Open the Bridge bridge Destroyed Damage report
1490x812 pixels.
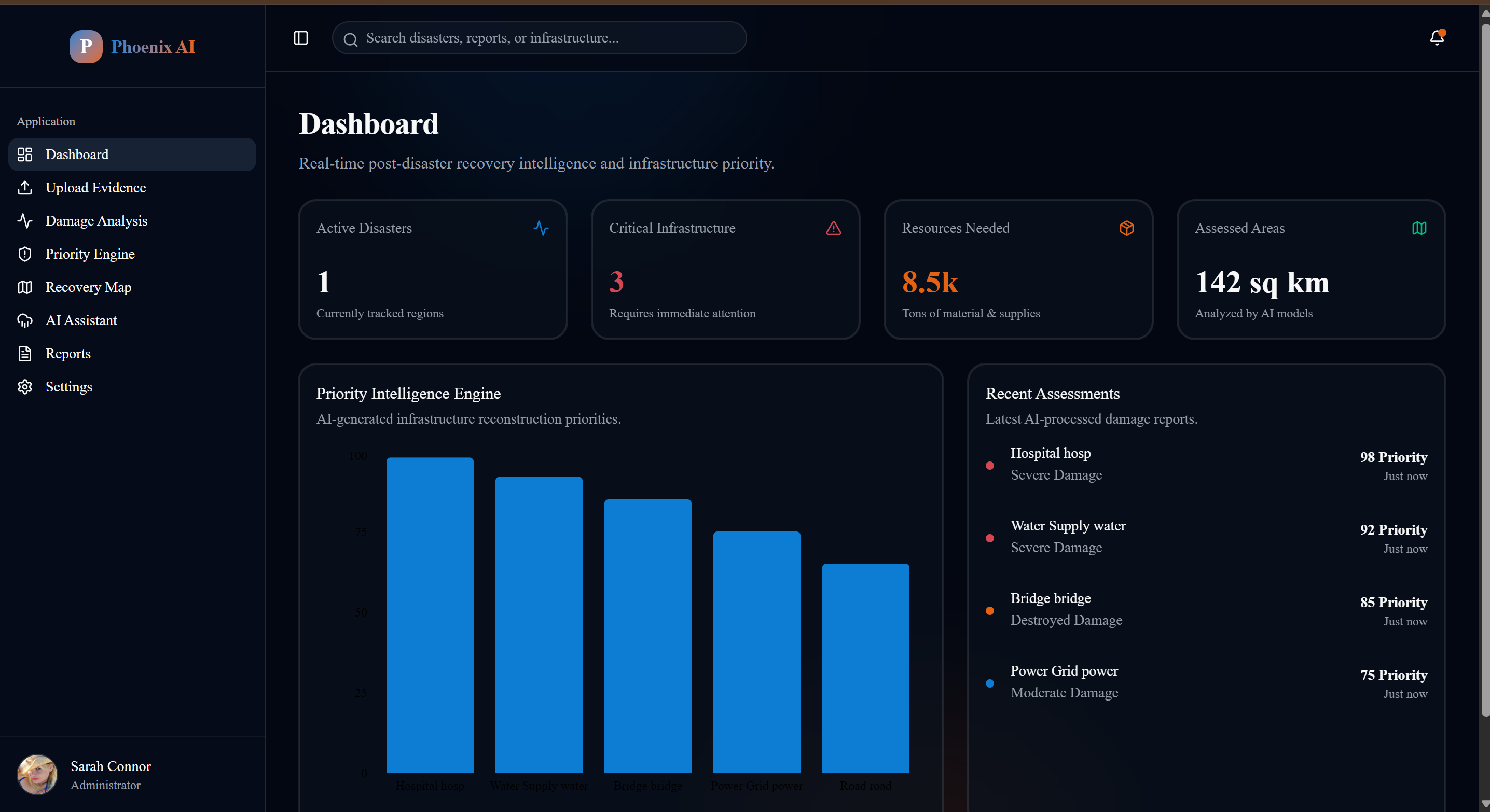1206,610
